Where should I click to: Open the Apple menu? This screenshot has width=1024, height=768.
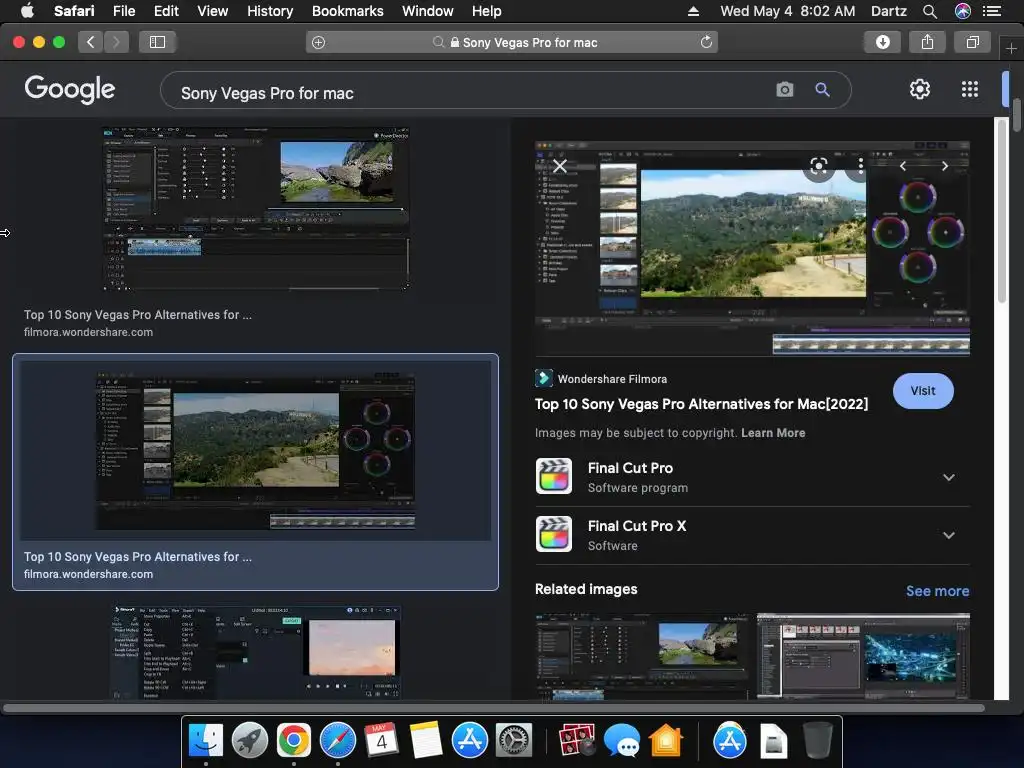tap(27, 11)
